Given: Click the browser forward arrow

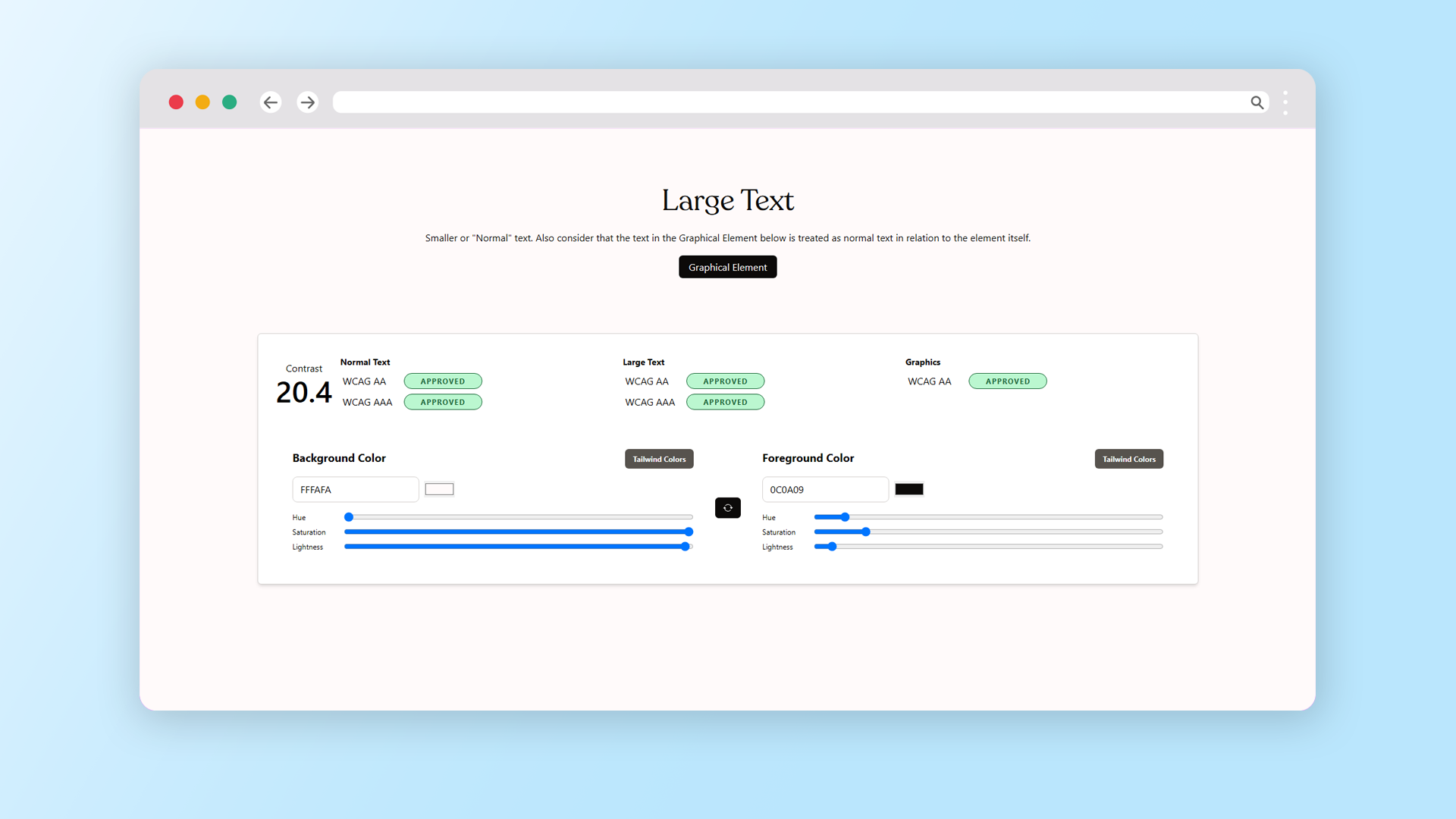Looking at the screenshot, I should coord(307,102).
